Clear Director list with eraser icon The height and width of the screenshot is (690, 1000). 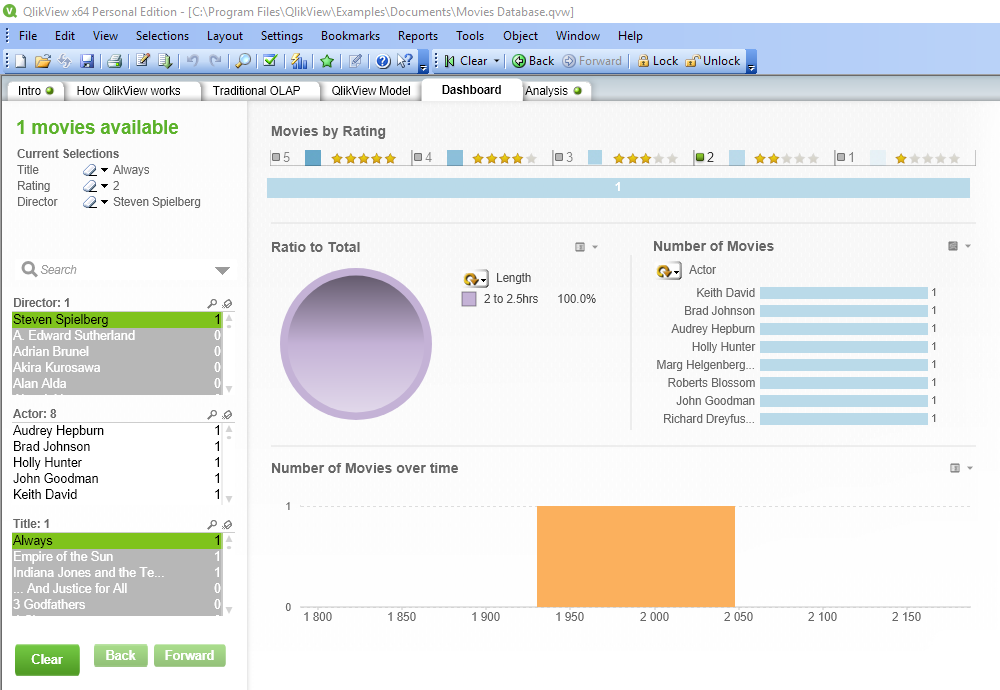227,304
